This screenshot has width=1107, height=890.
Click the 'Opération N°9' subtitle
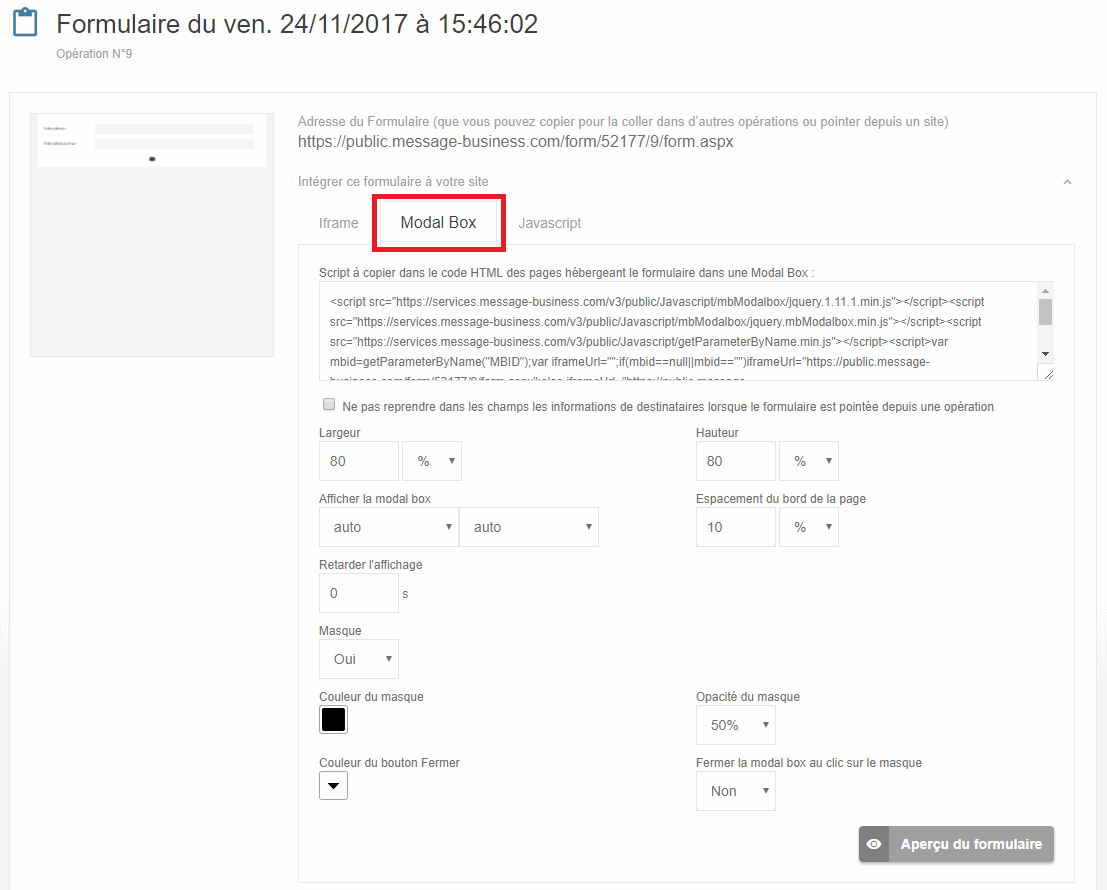pyautogui.click(x=94, y=54)
